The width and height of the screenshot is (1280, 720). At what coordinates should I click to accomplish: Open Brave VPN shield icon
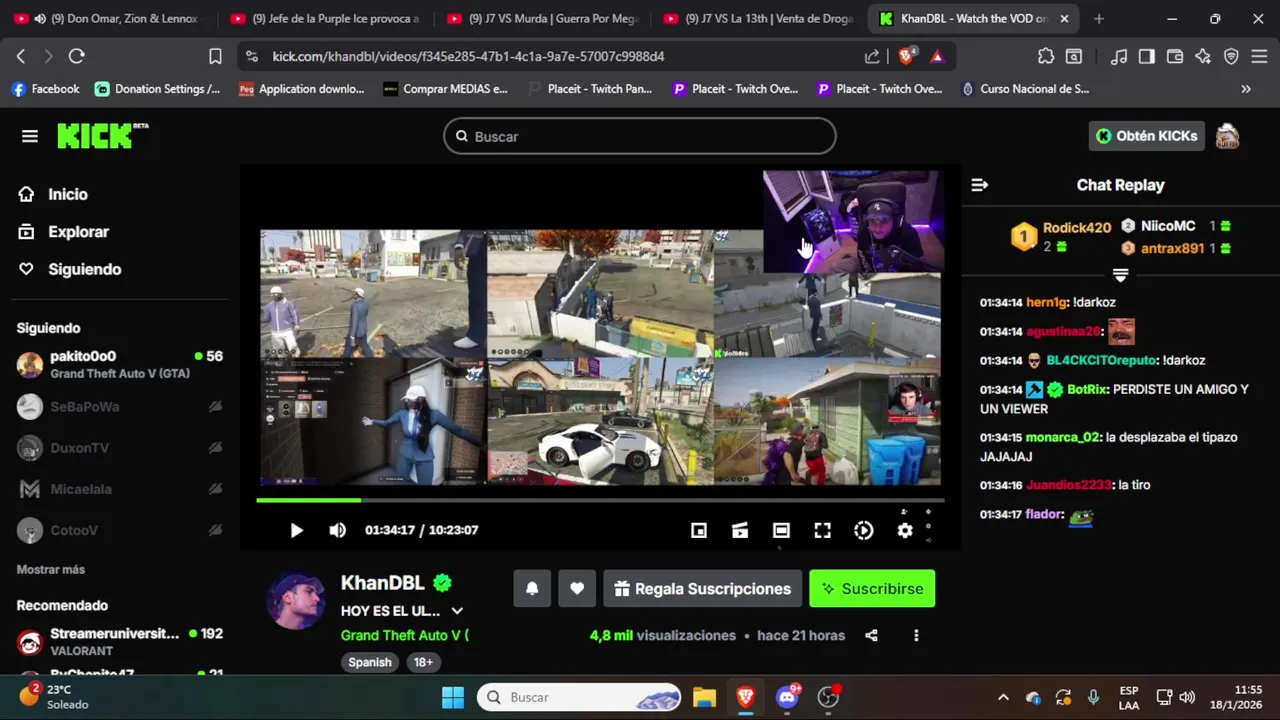coord(1231,57)
